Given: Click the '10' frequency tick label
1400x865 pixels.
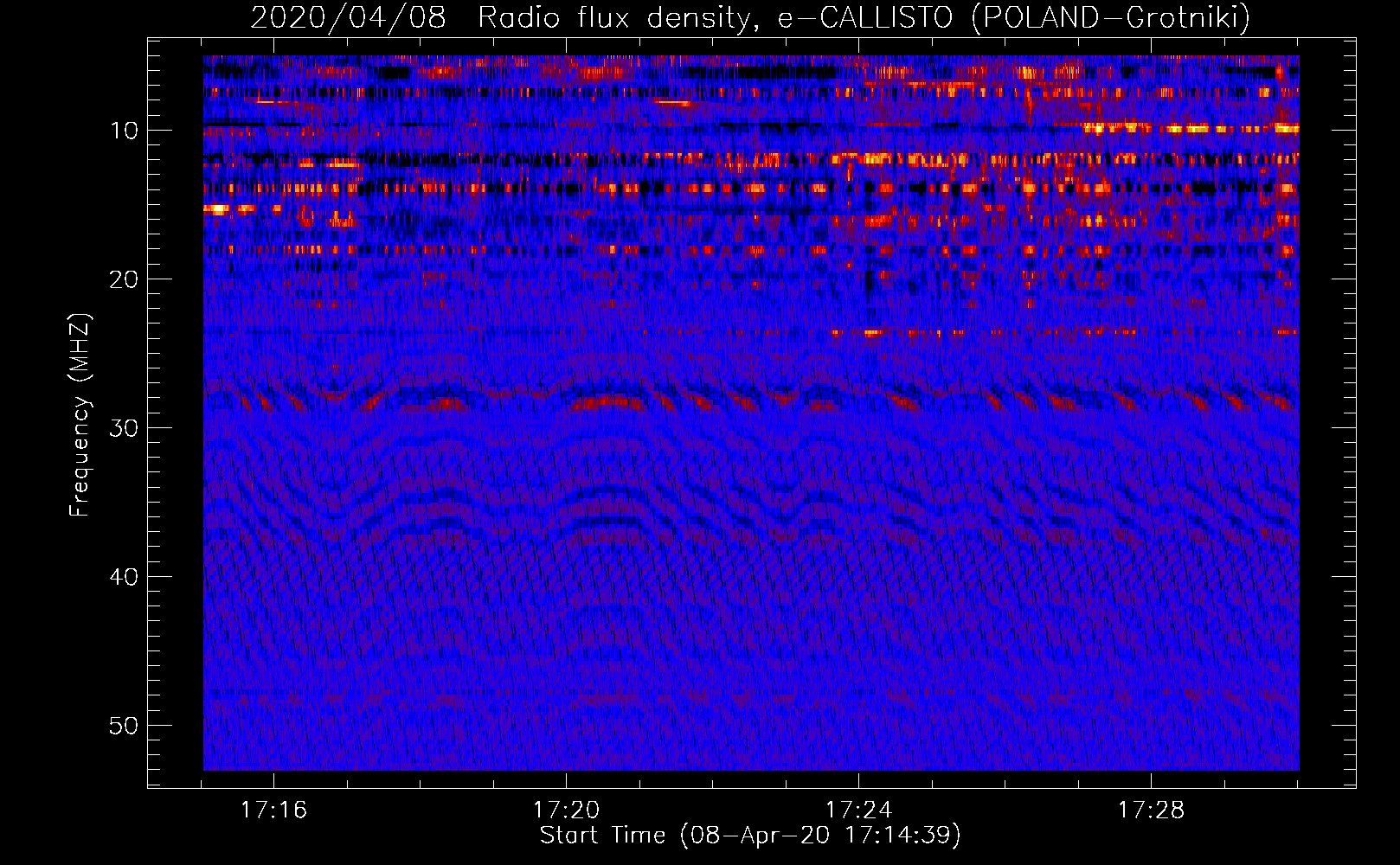Looking at the screenshot, I should point(125,131).
